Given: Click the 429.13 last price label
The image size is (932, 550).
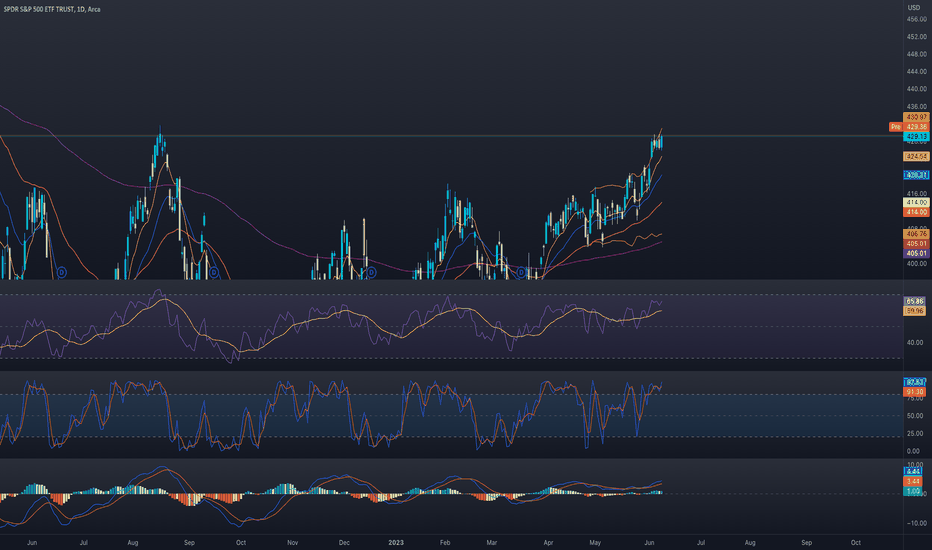Looking at the screenshot, I should pos(916,137).
